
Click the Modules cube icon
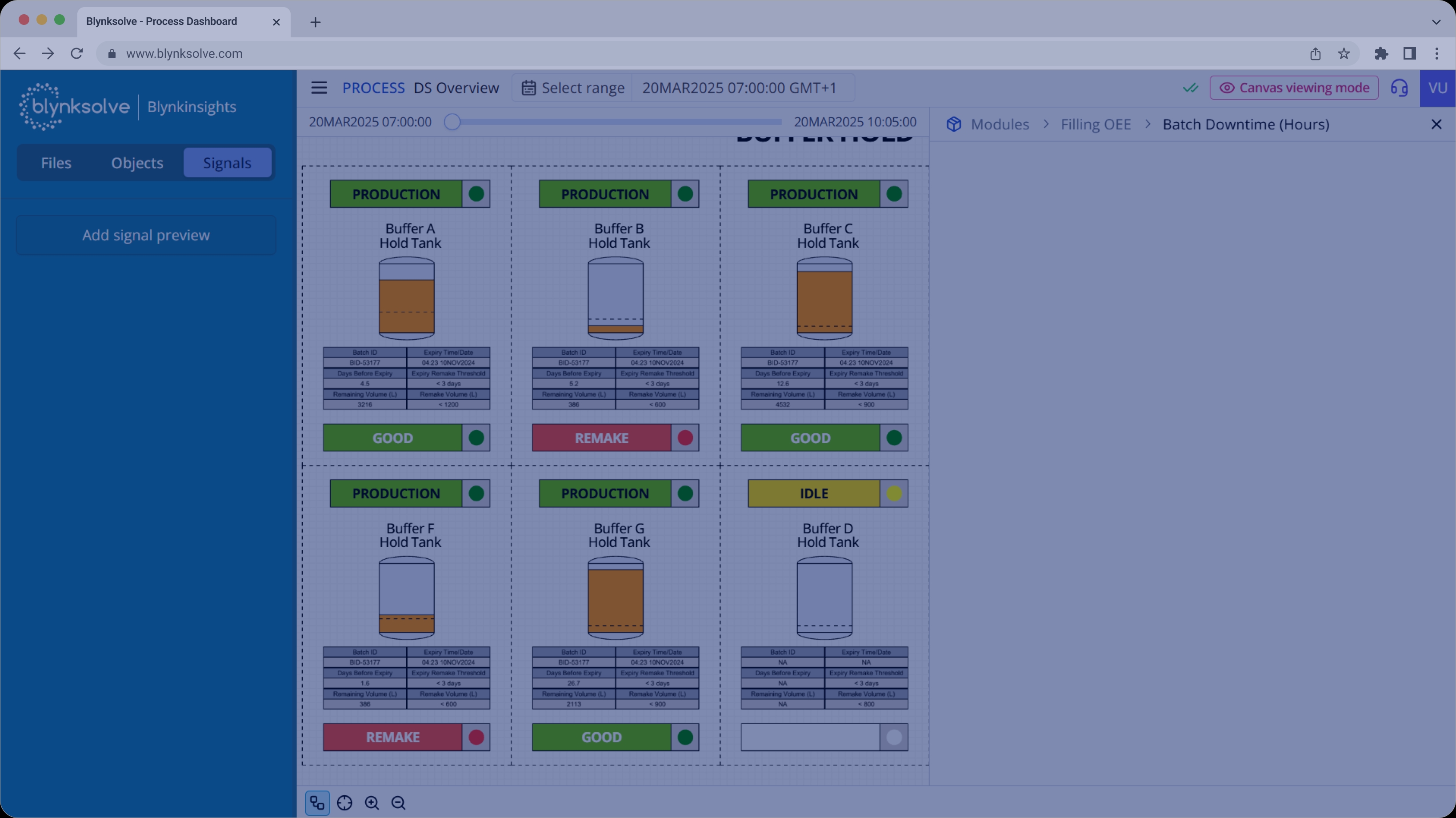[x=953, y=124]
